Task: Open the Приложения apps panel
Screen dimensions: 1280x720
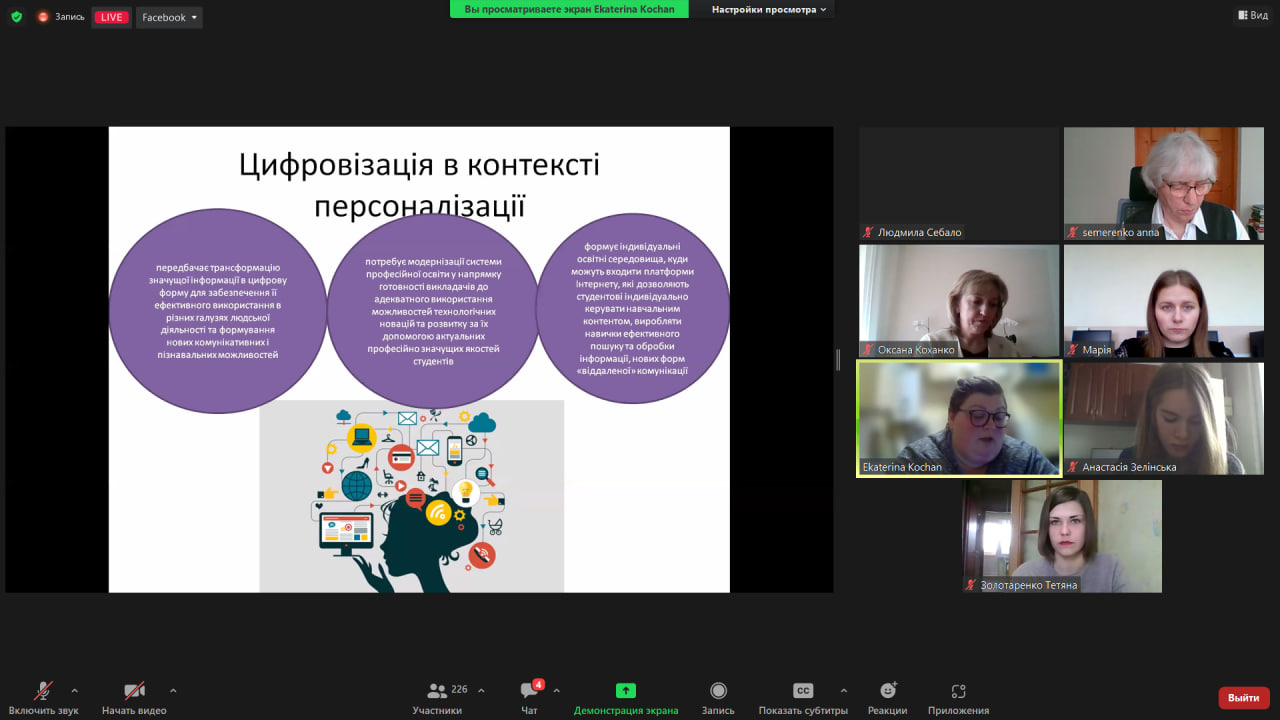Action: point(958,690)
